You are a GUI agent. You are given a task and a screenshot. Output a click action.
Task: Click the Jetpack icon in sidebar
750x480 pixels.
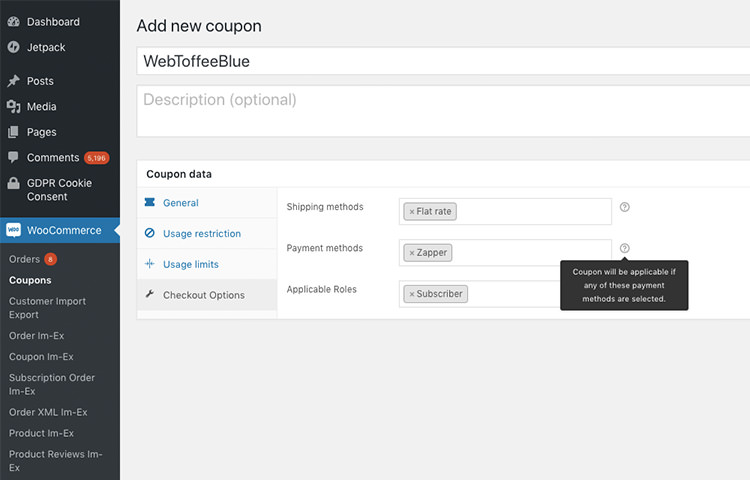(13, 47)
